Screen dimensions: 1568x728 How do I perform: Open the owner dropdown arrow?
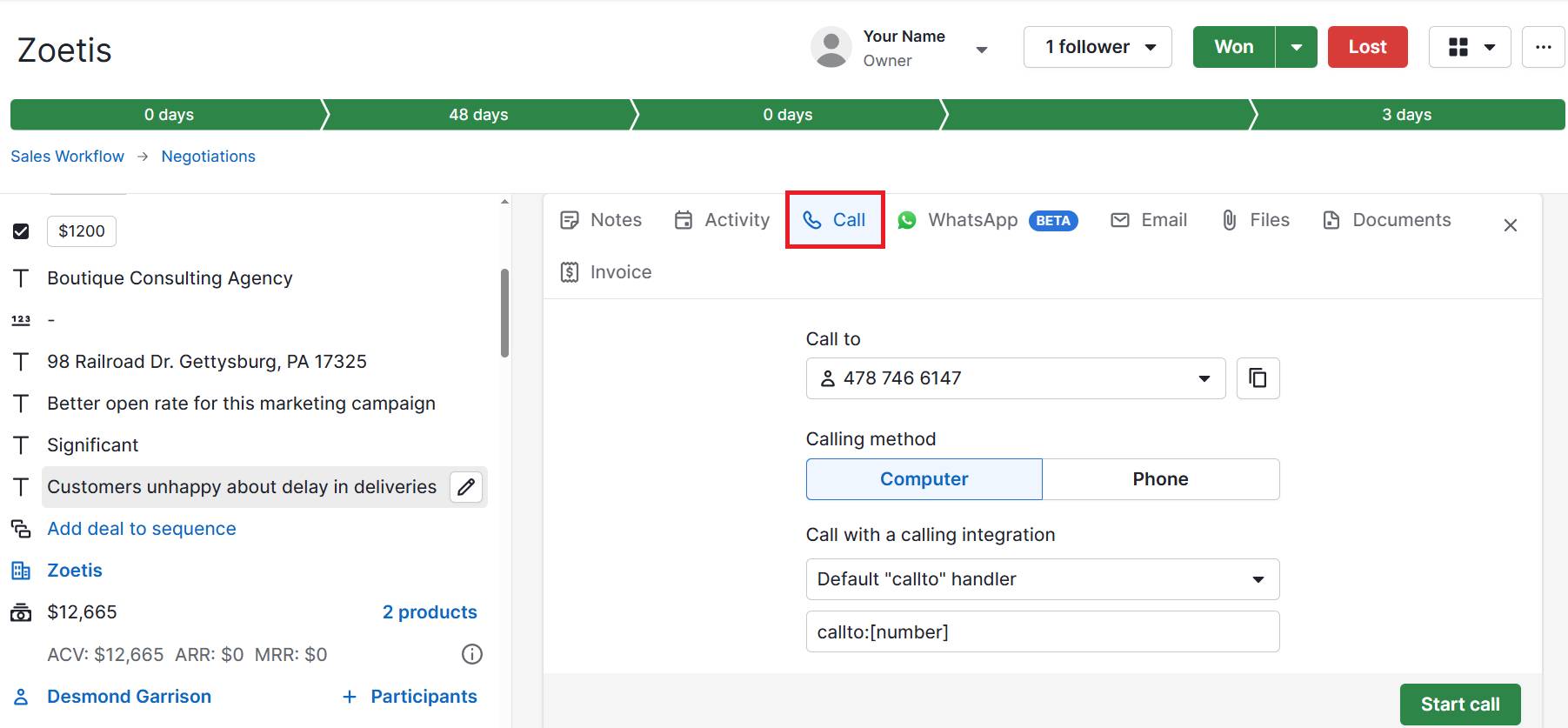click(982, 50)
